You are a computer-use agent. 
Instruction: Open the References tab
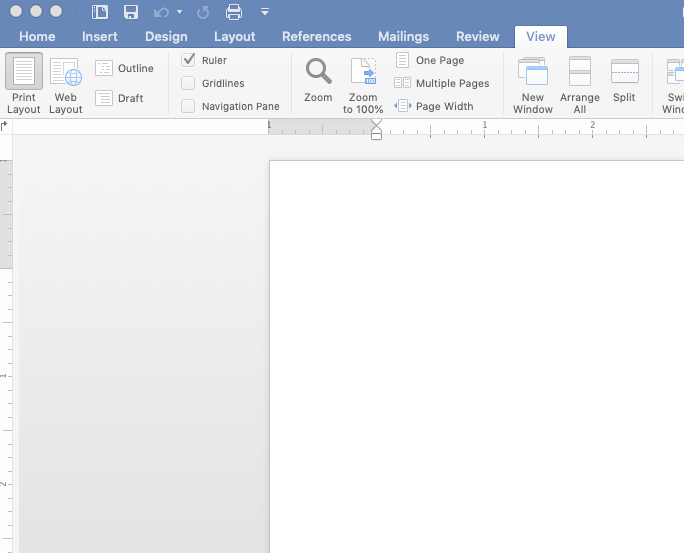[317, 37]
